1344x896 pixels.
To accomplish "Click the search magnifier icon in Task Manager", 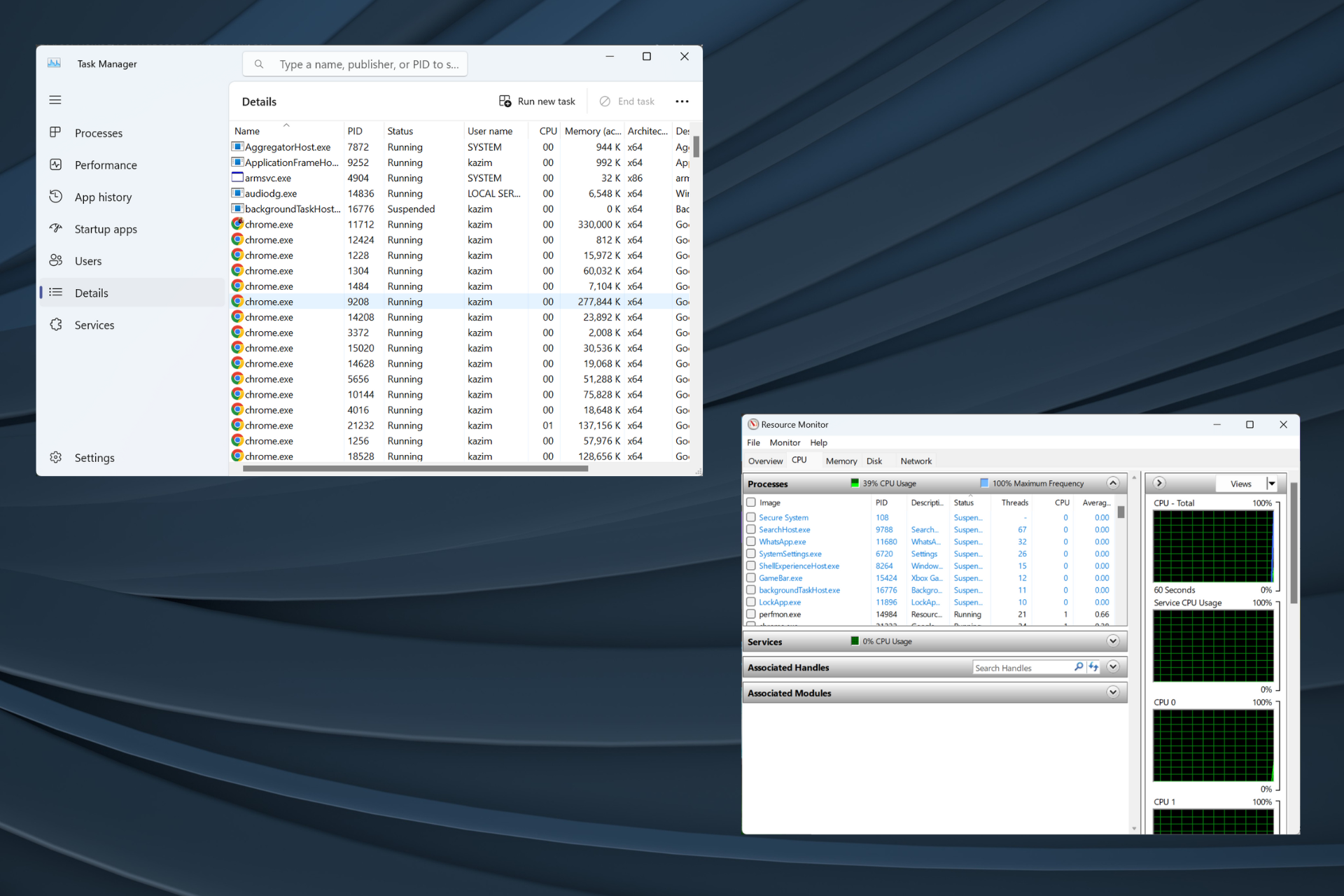I will click(x=259, y=64).
